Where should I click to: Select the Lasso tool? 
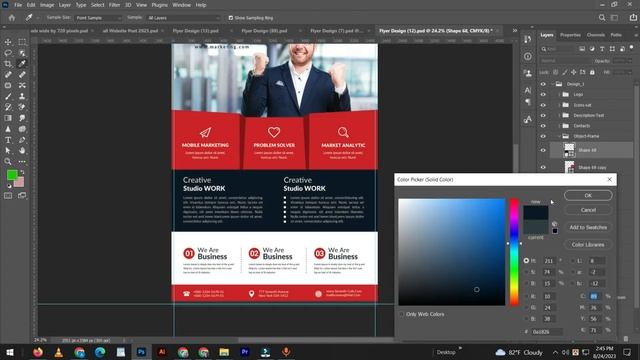8,53
